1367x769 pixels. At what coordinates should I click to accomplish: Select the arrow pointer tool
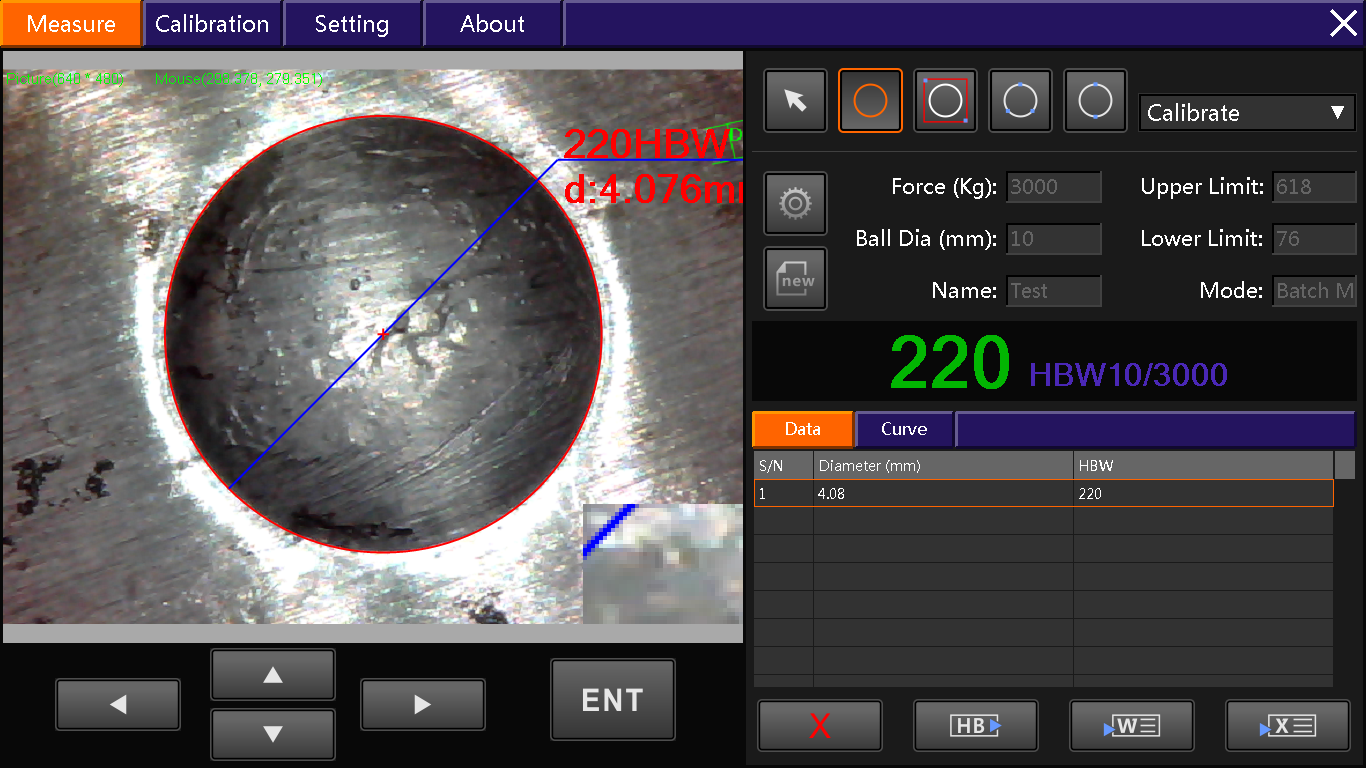click(795, 101)
